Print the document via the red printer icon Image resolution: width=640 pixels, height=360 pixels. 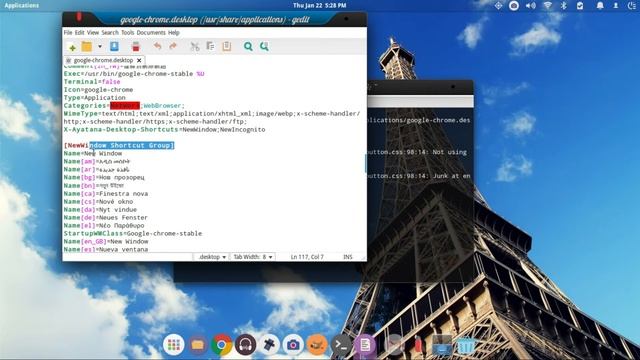coord(136,47)
